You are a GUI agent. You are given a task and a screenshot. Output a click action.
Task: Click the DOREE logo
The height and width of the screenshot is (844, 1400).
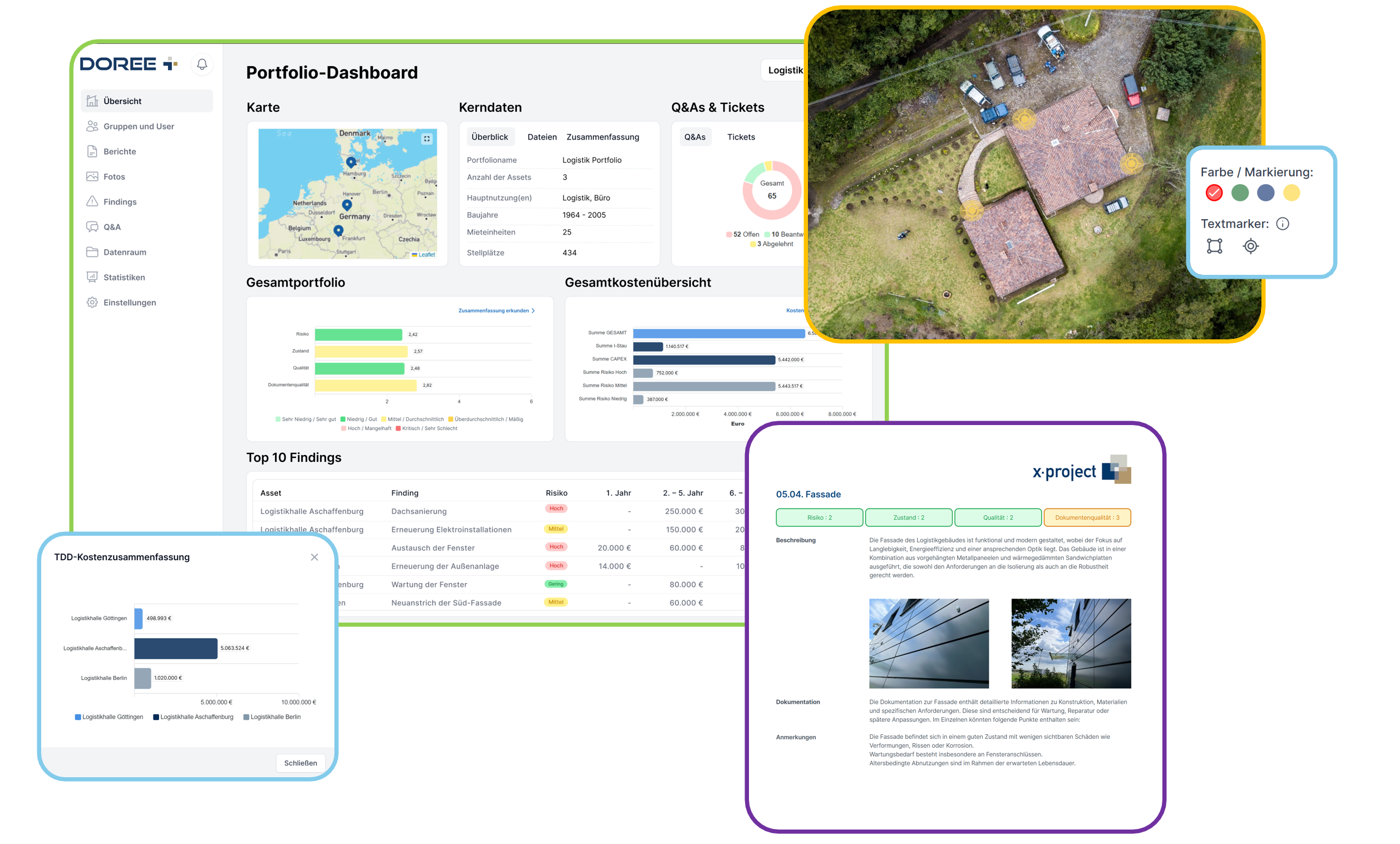tap(129, 64)
